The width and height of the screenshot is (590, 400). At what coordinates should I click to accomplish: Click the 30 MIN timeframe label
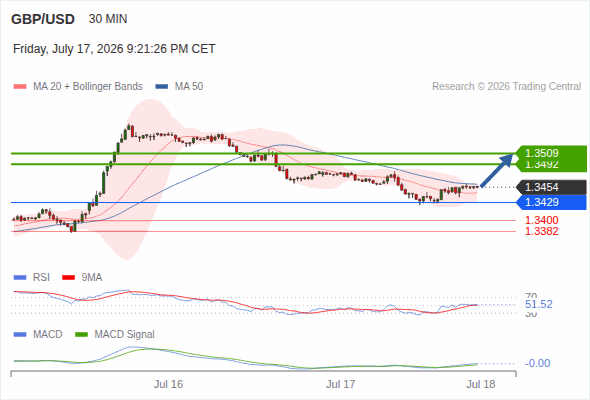108,19
